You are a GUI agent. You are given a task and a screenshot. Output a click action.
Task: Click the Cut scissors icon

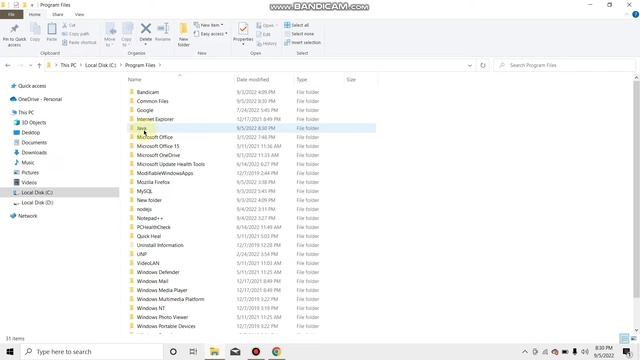64,25
